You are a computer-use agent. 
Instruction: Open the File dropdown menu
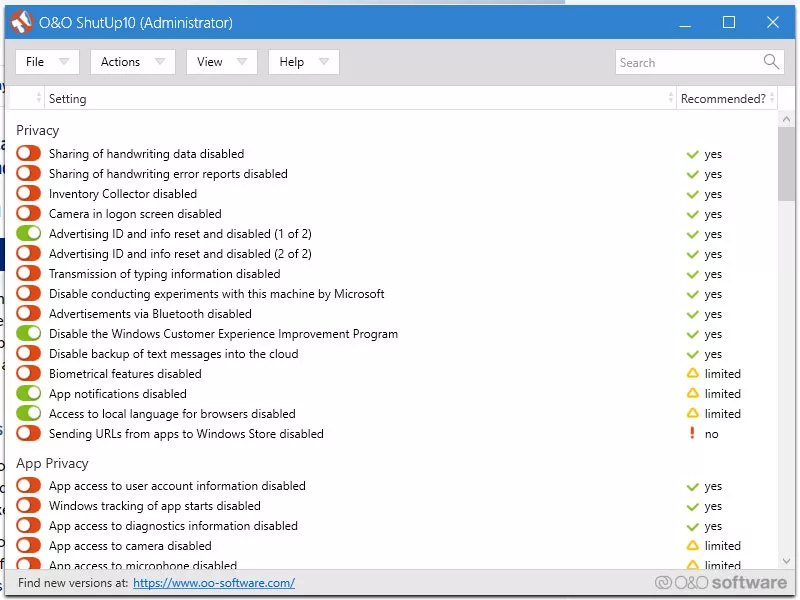click(47, 62)
